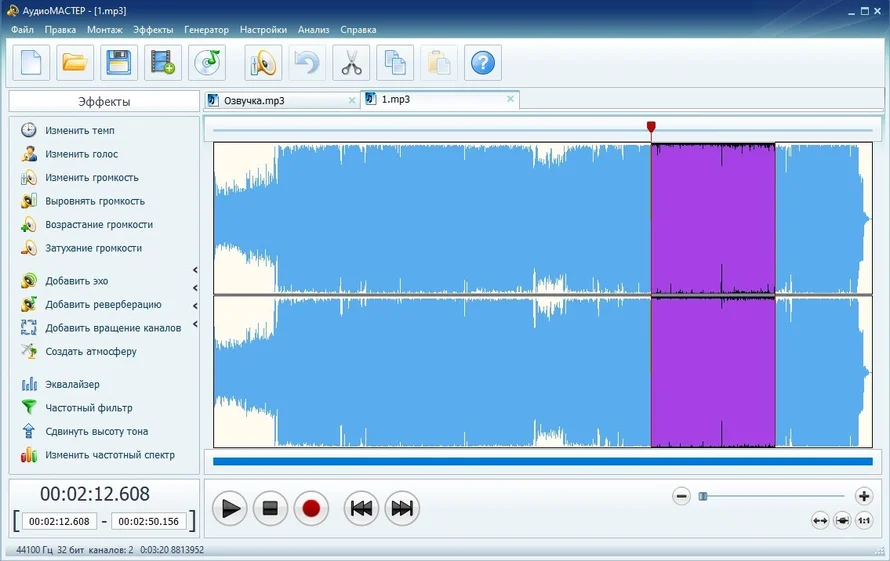
Task: Click the Save floppy disk icon
Action: coord(119,63)
